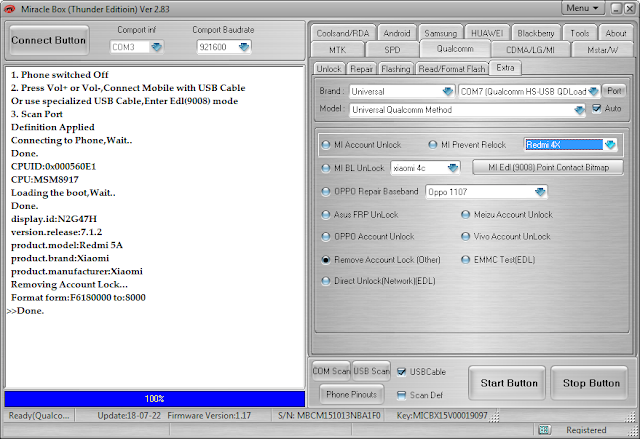This screenshot has height=439, width=640.
Task: Select the Vivo Account UnLock radio button
Action: click(465, 237)
